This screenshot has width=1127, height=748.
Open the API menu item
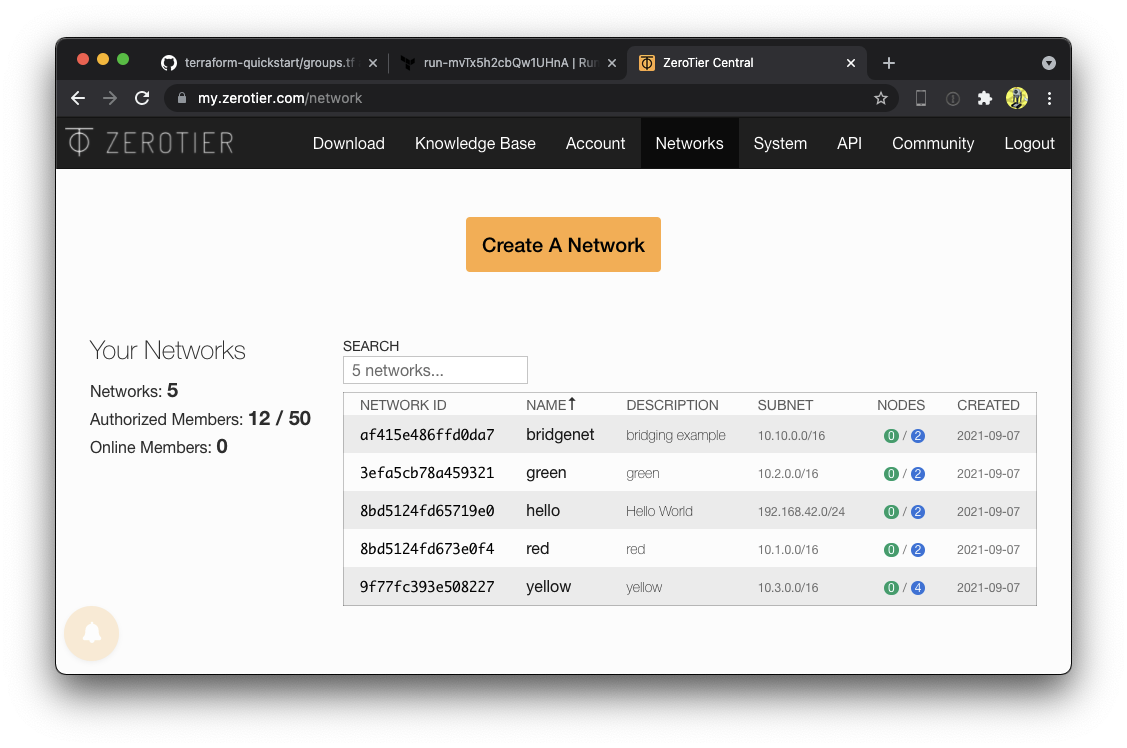pos(849,144)
